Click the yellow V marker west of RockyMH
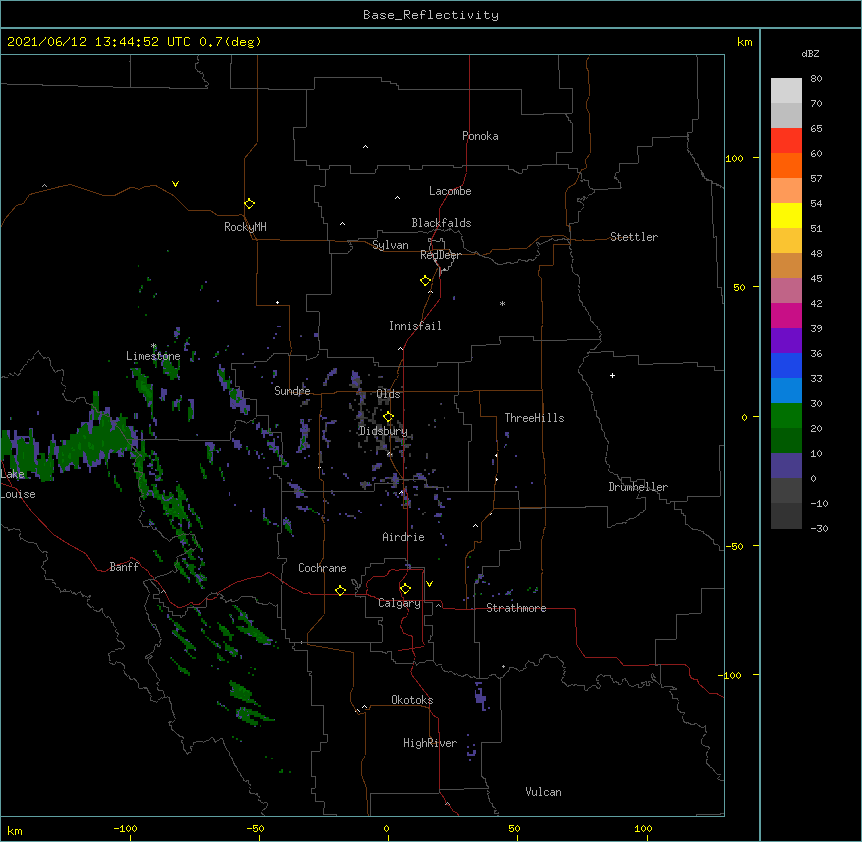 (x=175, y=184)
